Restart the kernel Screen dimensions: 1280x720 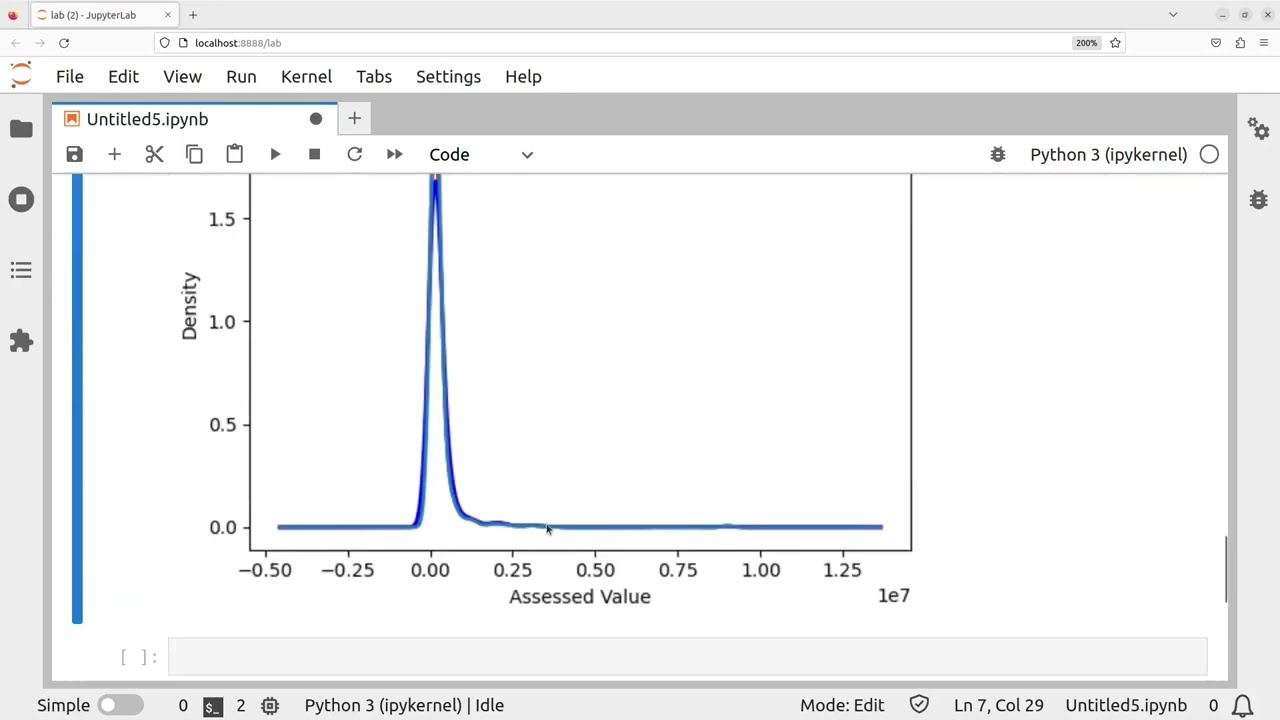point(354,154)
